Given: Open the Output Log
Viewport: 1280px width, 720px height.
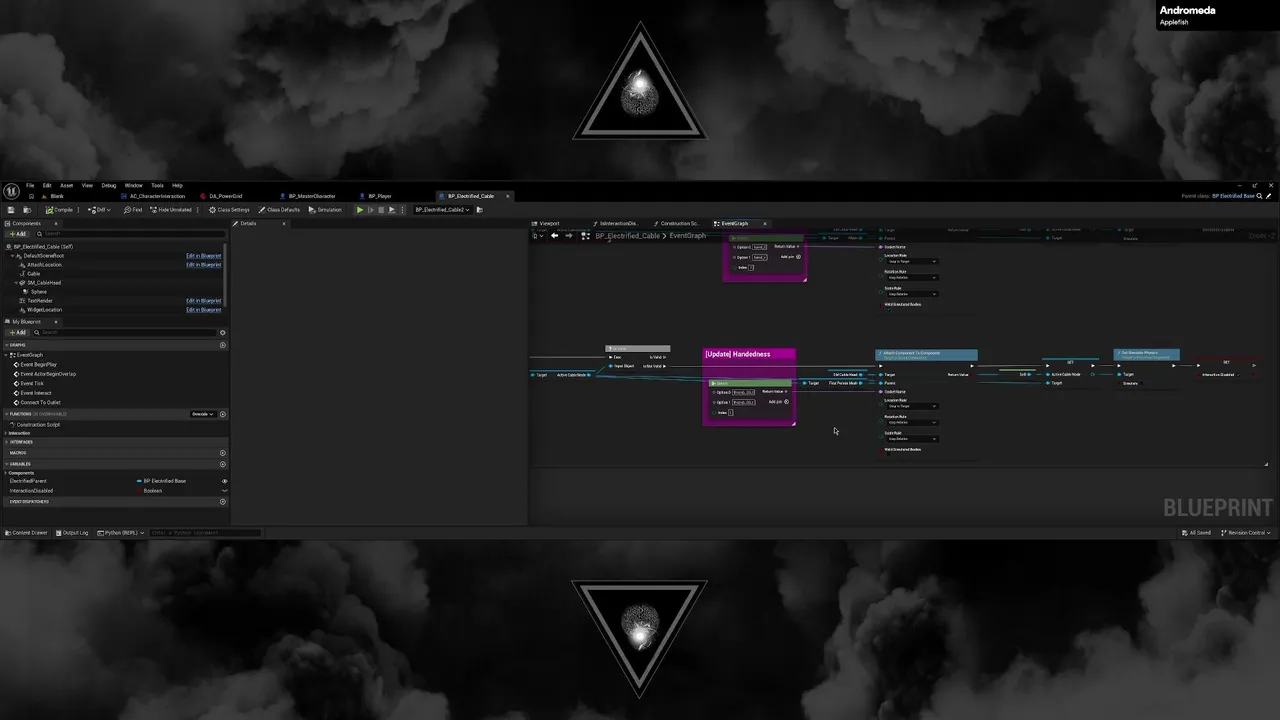Looking at the screenshot, I should click(x=73, y=533).
